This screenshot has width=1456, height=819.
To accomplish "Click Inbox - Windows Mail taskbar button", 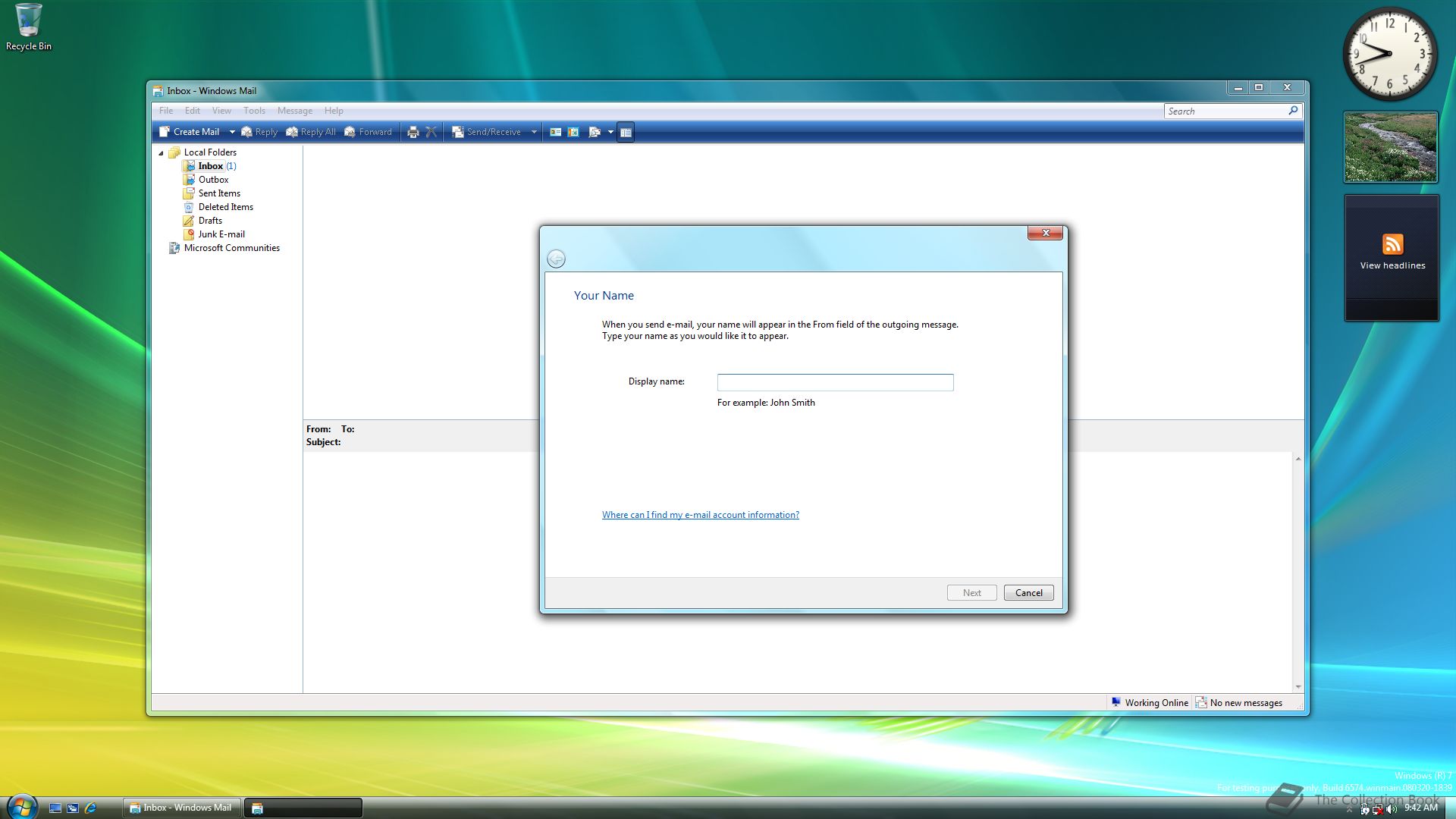I will [x=182, y=808].
